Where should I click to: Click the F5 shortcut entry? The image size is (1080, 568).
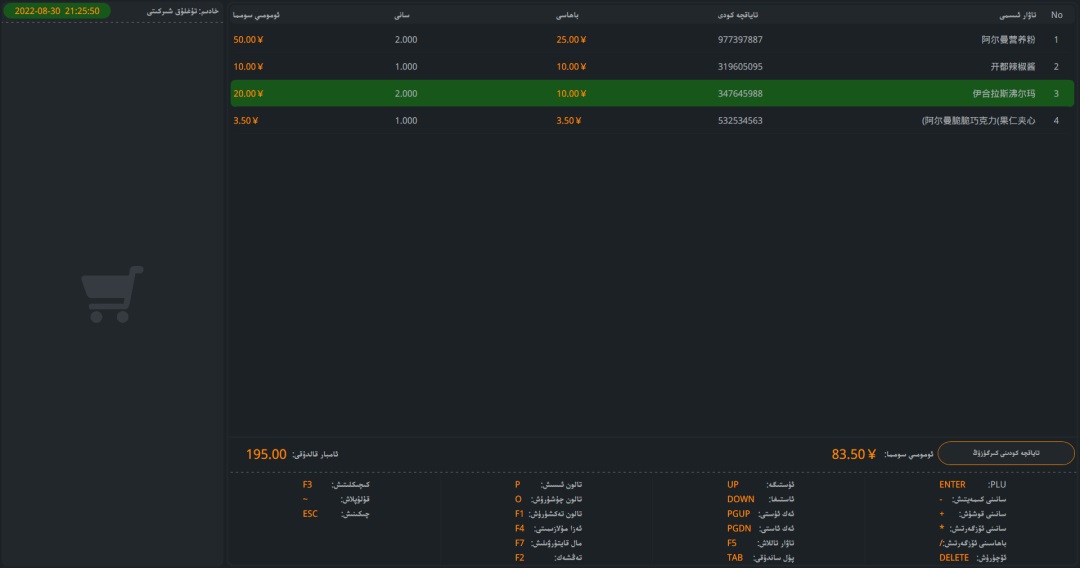point(760,543)
